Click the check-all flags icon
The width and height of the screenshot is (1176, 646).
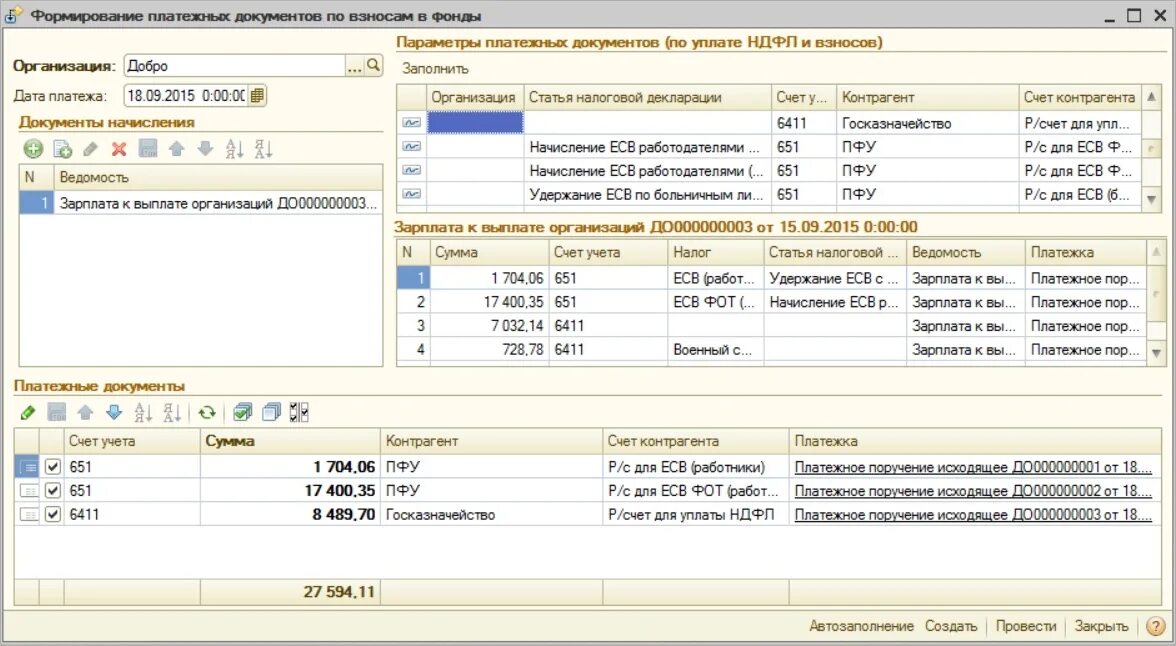coord(242,412)
